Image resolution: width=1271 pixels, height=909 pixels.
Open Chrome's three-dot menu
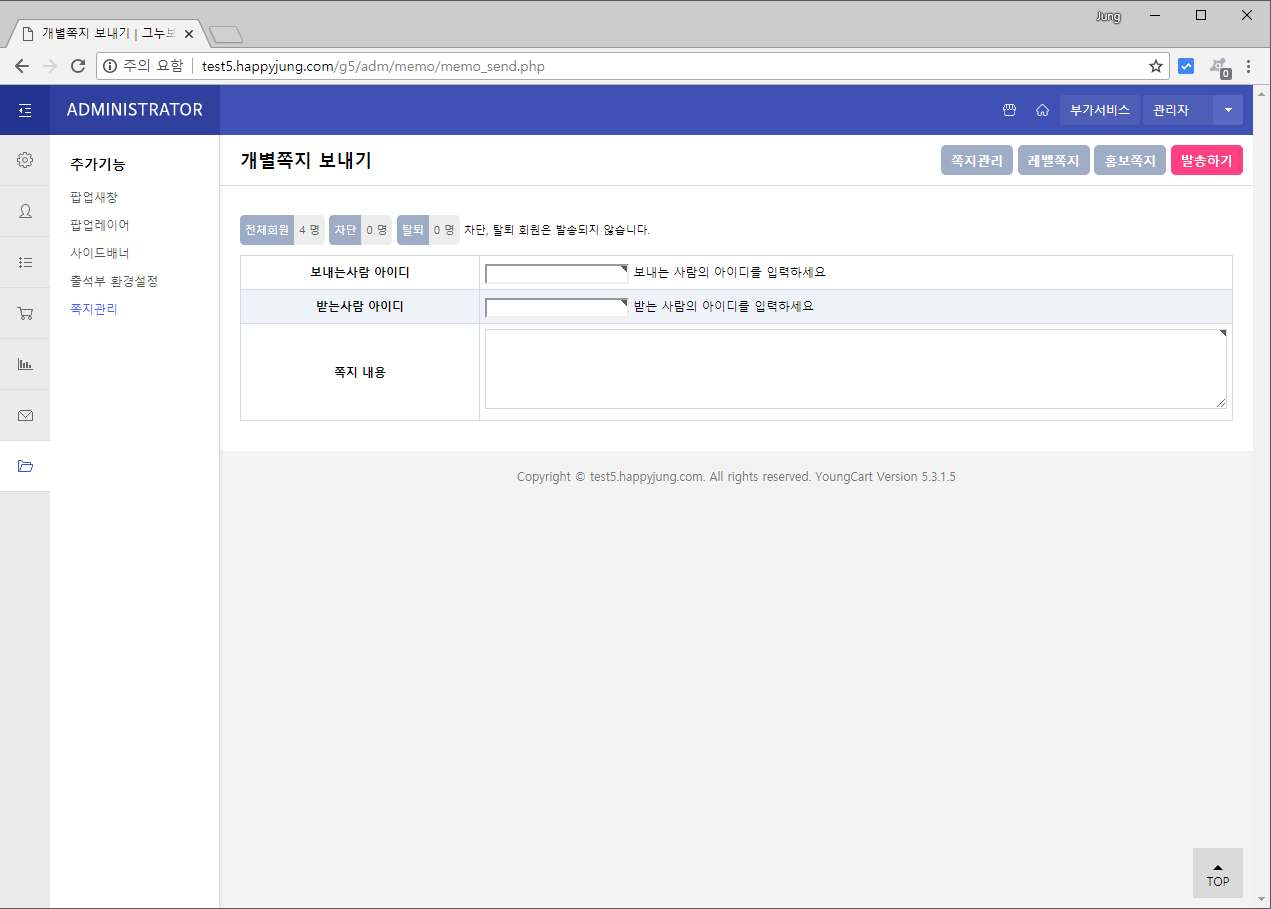(x=1249, y=65)
